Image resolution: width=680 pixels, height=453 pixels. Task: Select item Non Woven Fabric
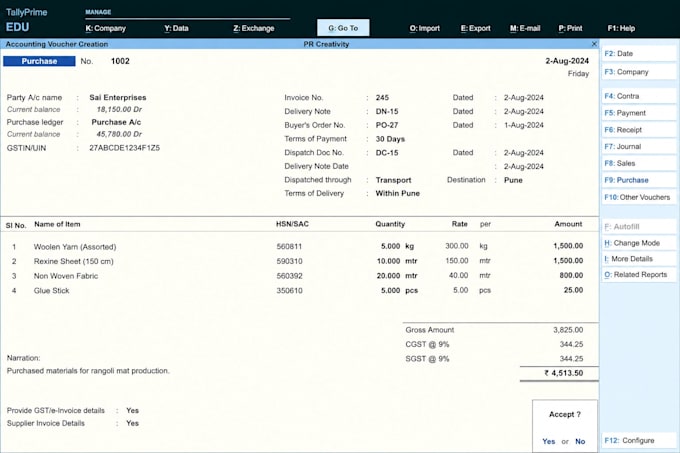click(x=66, y=276)
